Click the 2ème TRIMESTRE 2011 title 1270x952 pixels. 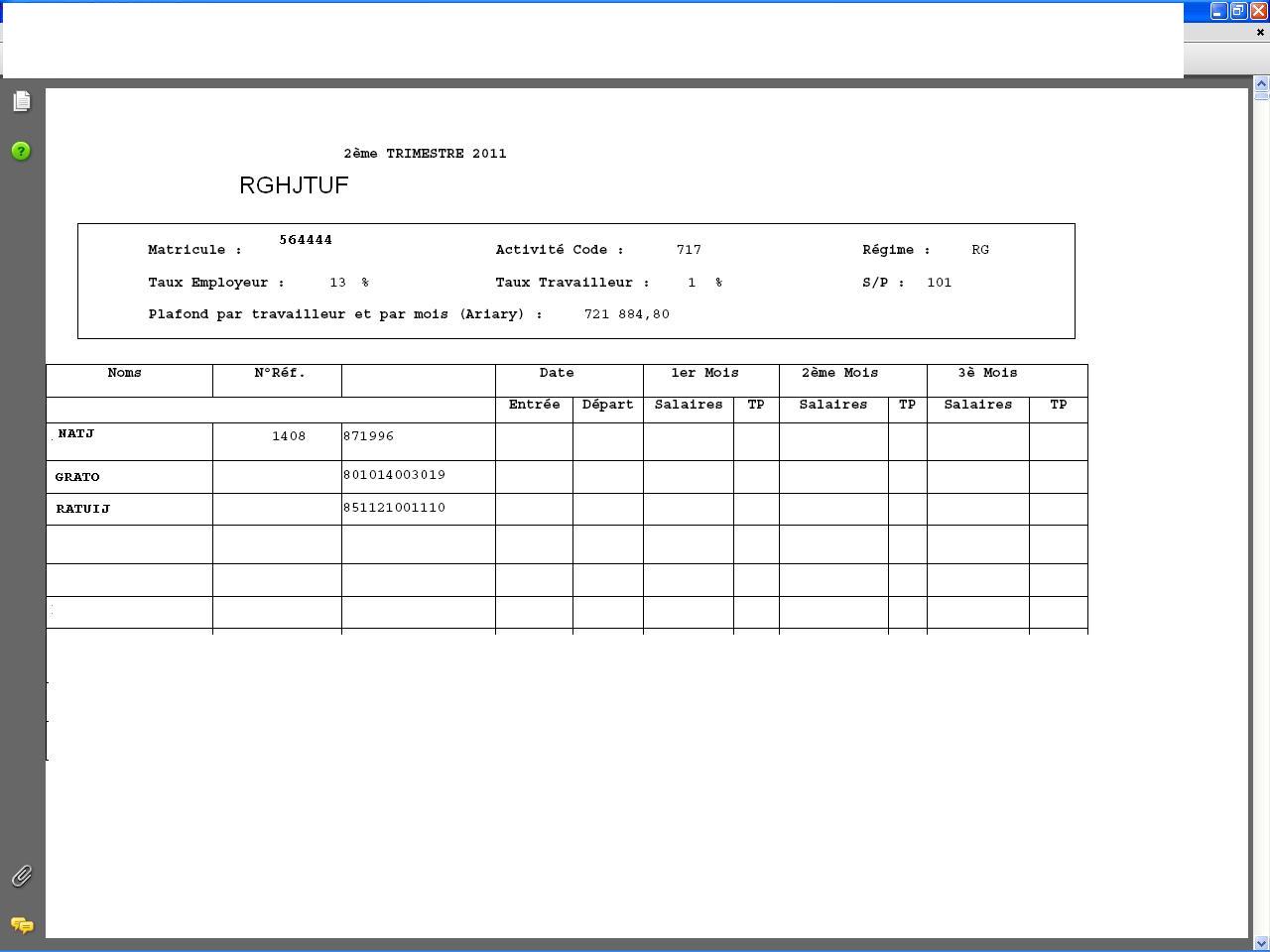tap(425, 154)
